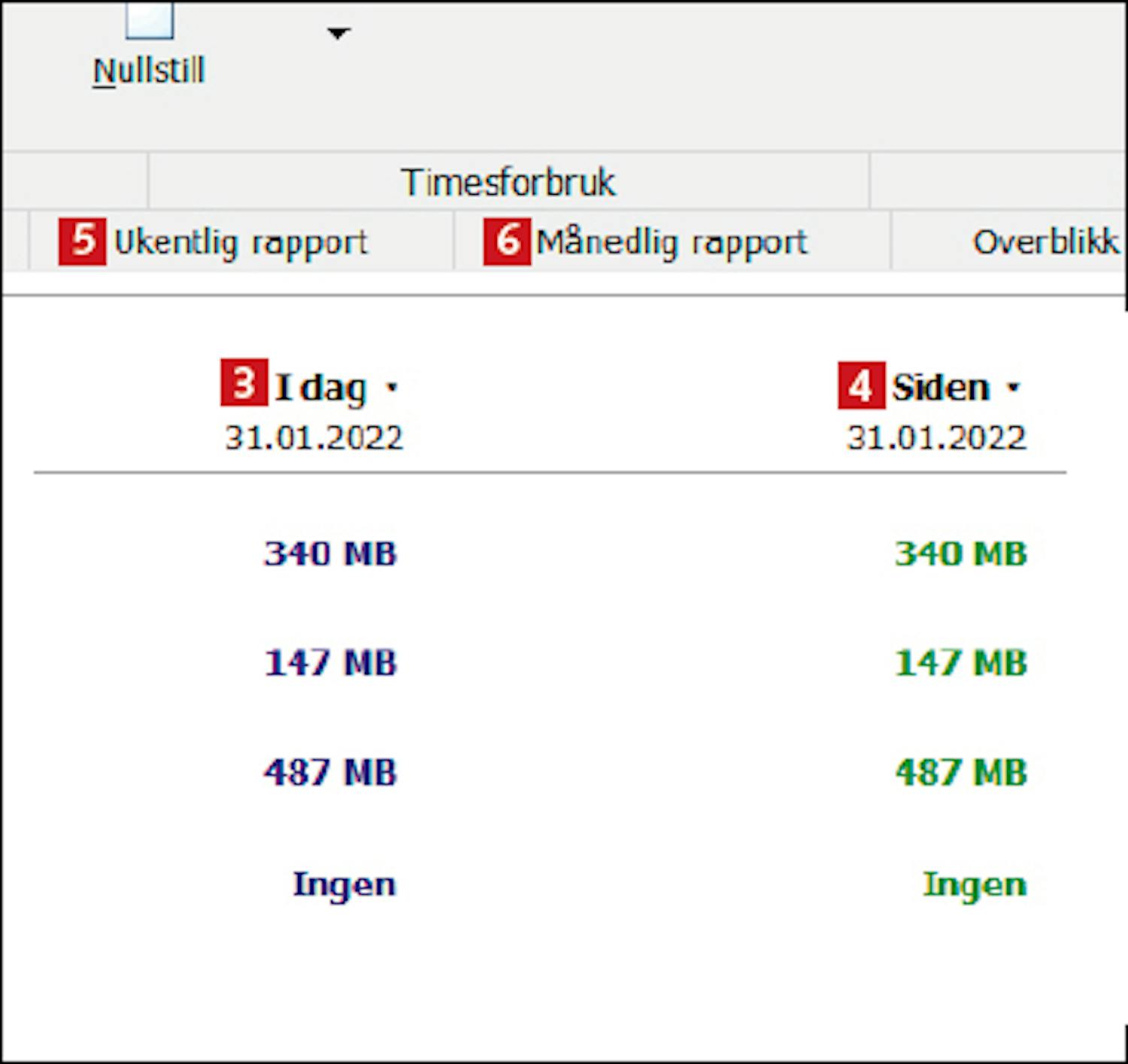Screen dimensions: 1128x1064
Task: Click the Nullstill button label
Action: tap(149, 71)
